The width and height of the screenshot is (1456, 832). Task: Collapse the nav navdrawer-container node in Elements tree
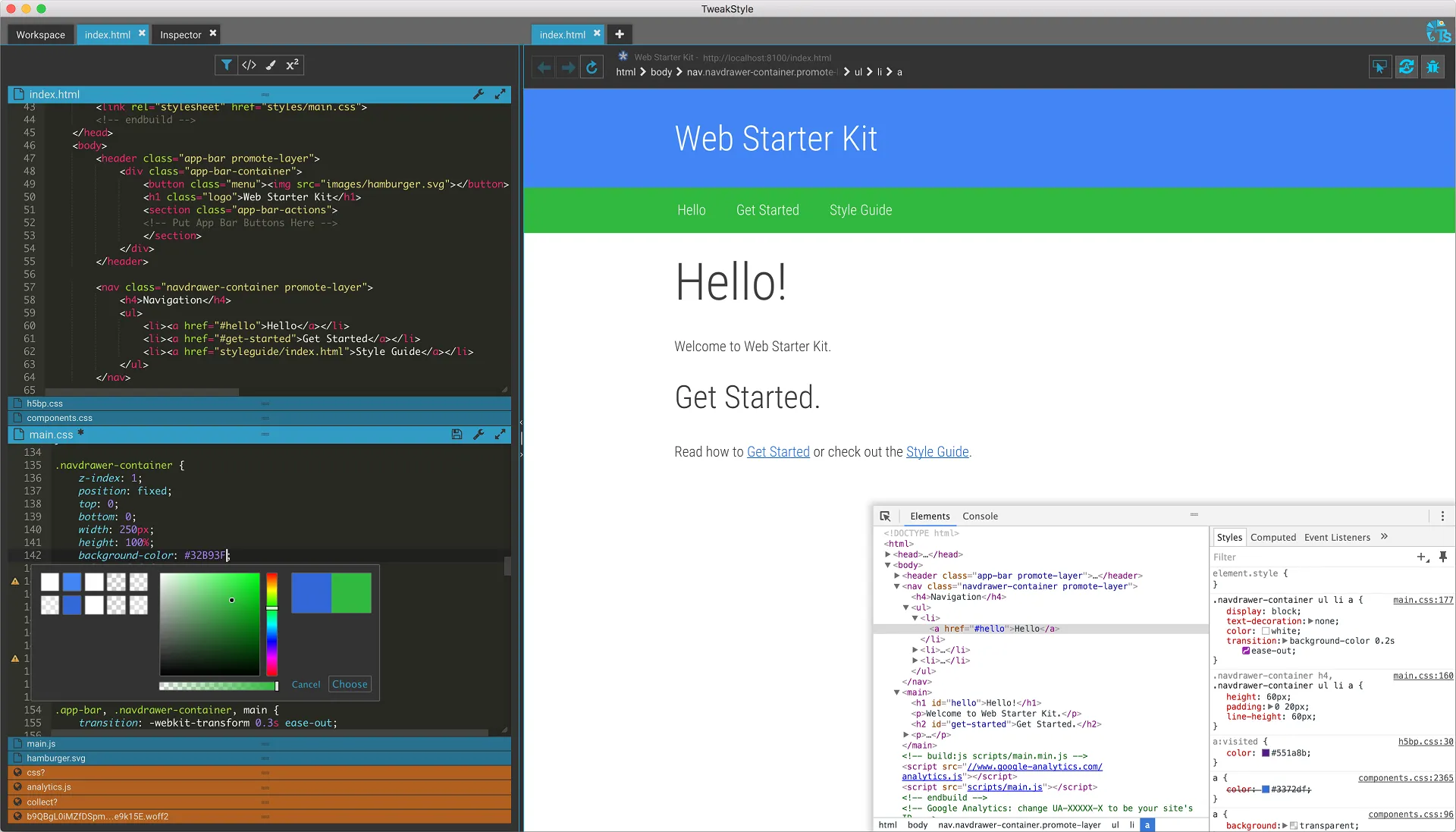(x=897, y=586)
